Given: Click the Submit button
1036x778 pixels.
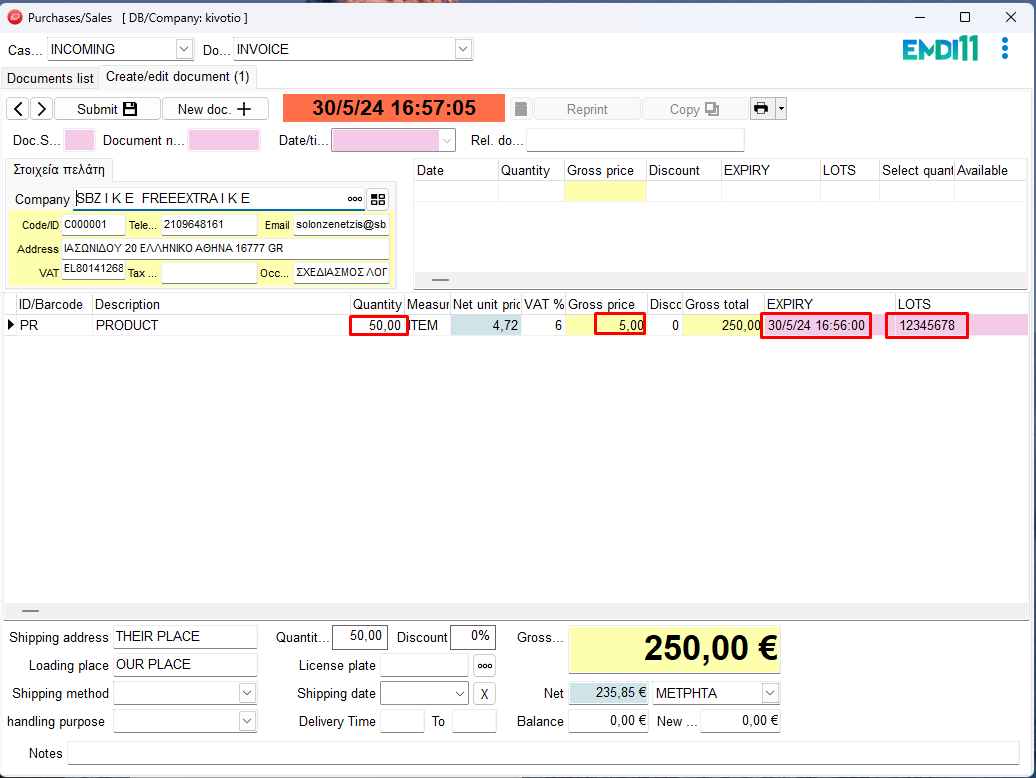Looking at the screenshot, I should [x=106, y=109].
